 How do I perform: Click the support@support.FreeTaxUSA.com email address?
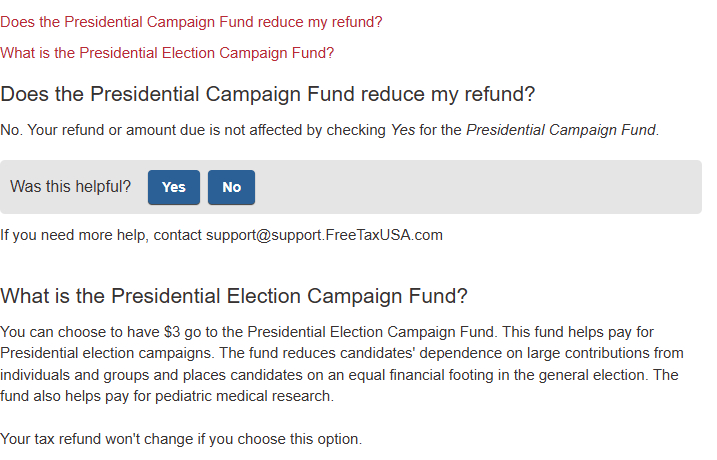click(x=324, y=236)
